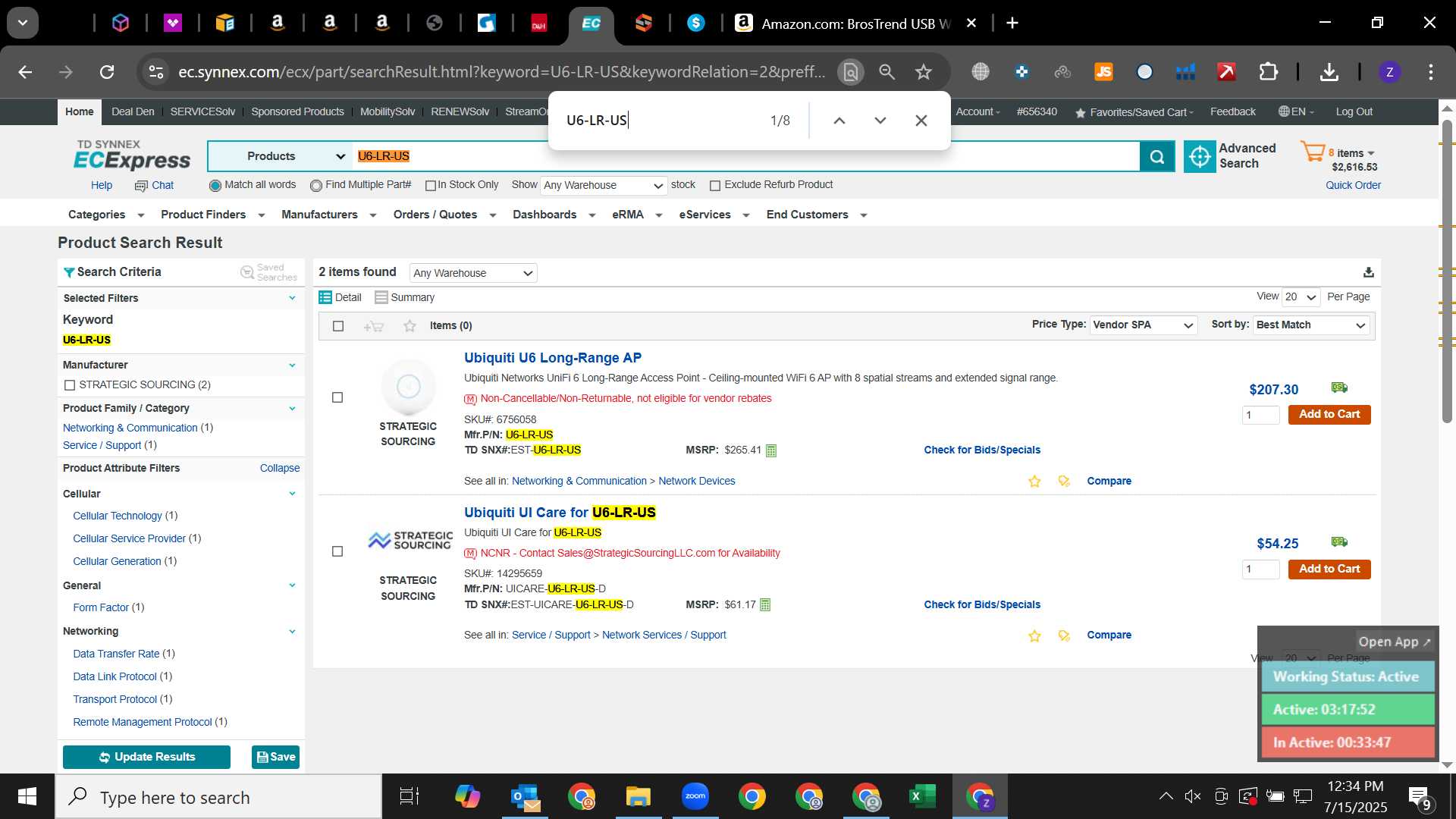This screenshot has width=1456, height=819.
Task: Enable In Stock Only checkbox
Action: click(x=431, y=186)
